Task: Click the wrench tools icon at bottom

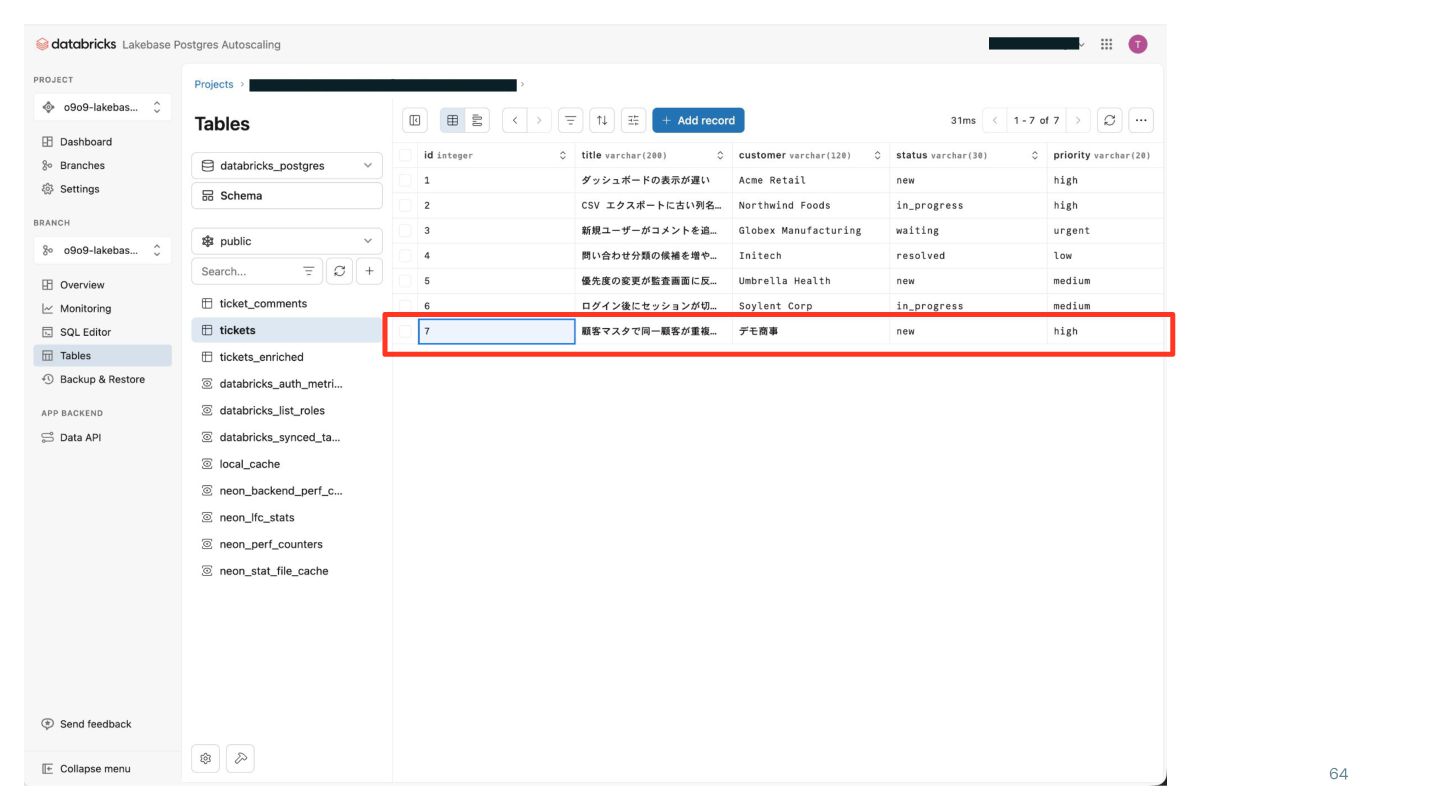Action: pos(241,759)
